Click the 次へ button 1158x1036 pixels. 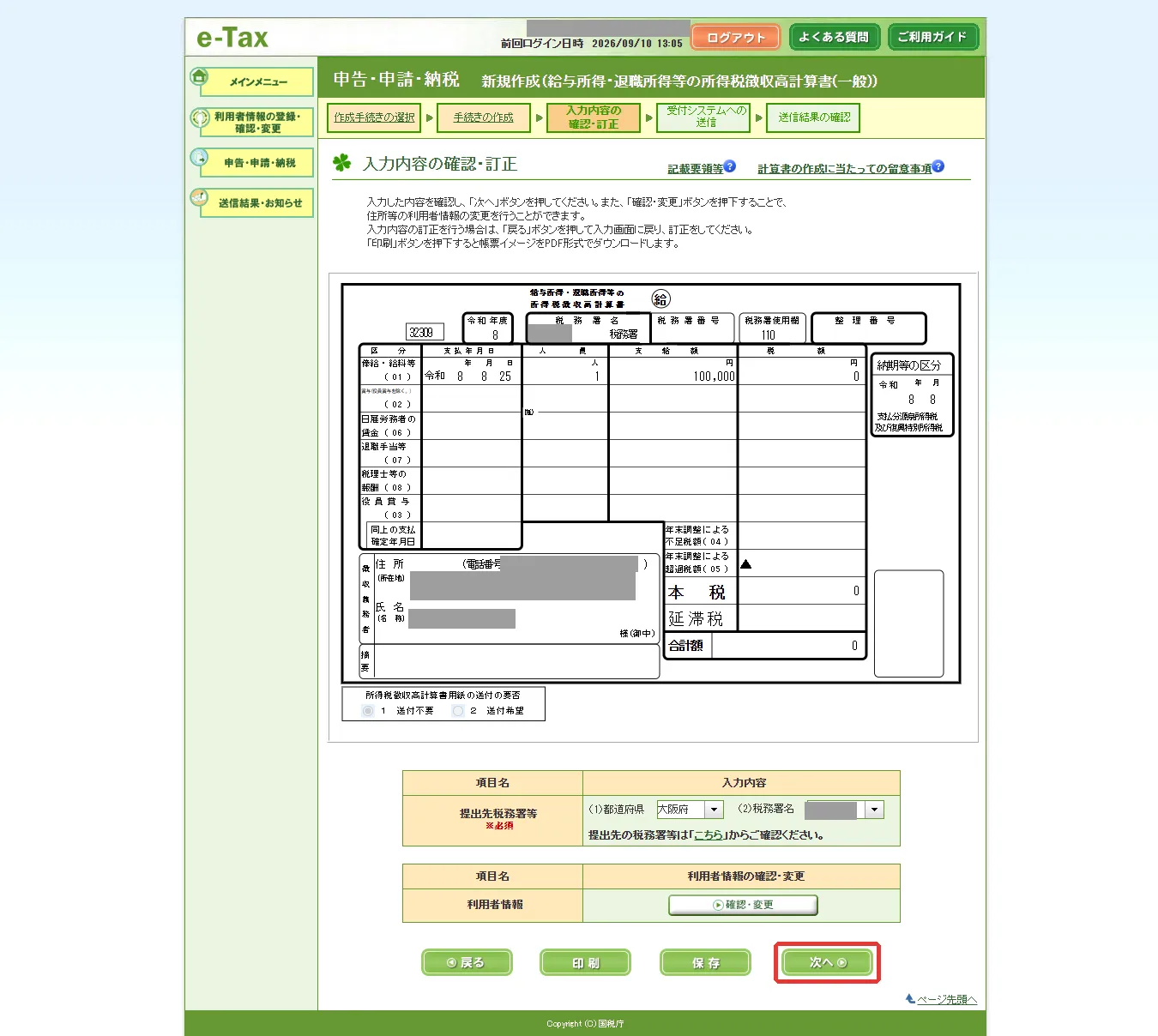[x=827, y=962]
